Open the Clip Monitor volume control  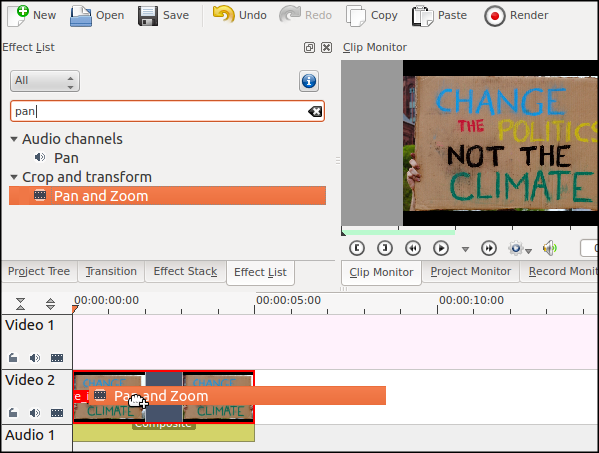coord(550,248)
